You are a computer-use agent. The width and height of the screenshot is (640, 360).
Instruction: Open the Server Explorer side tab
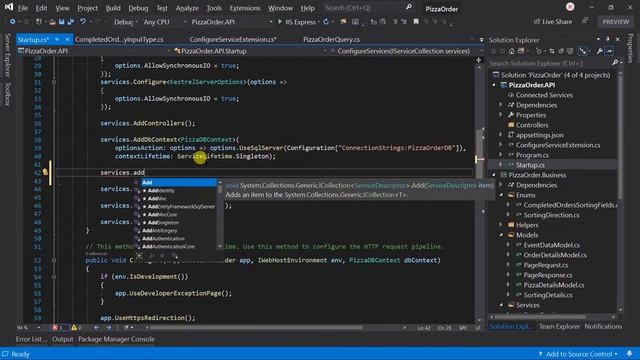[x=7, y=55]
